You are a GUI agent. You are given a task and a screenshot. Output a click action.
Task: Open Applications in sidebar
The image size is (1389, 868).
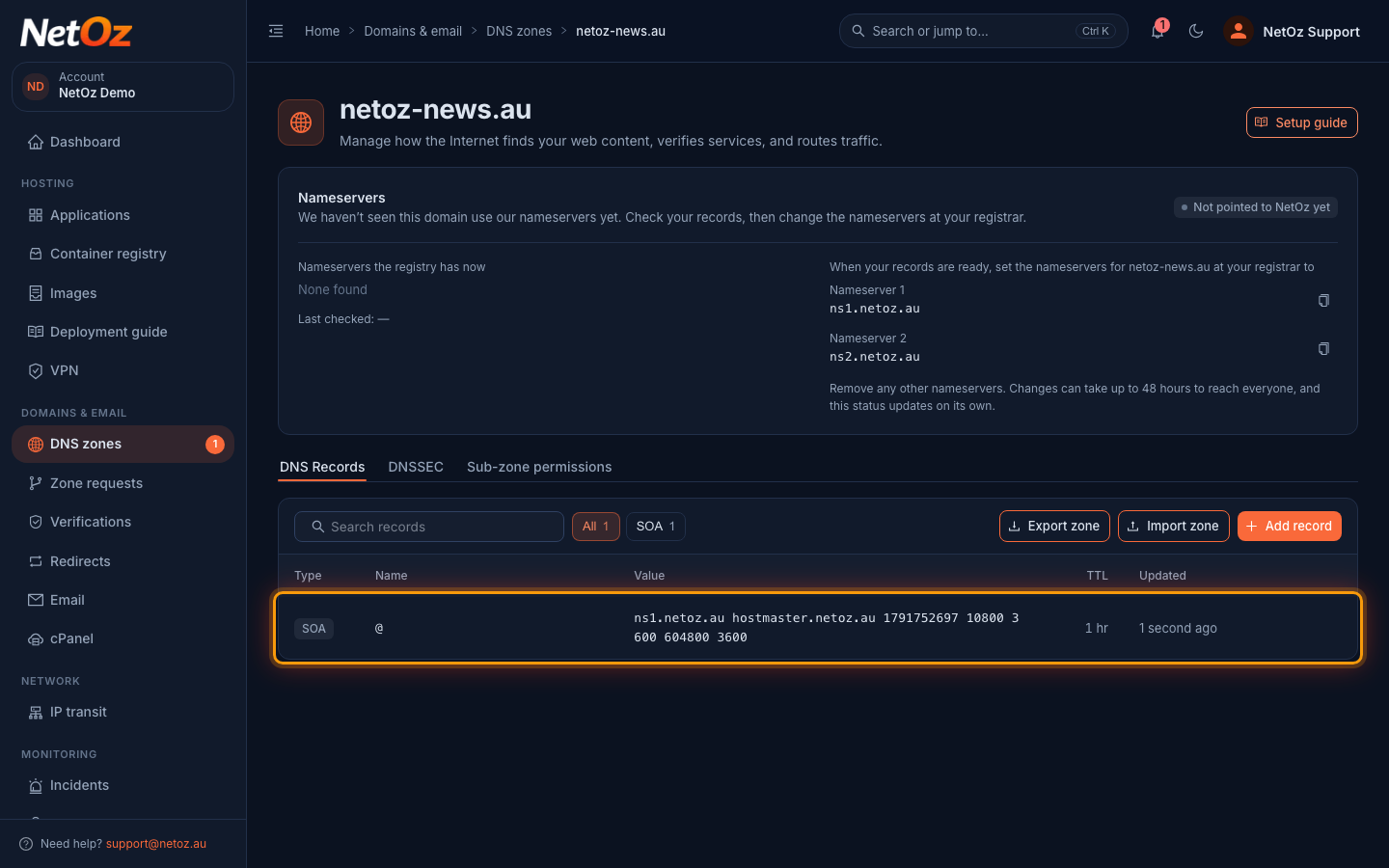[x=123, y=215]
